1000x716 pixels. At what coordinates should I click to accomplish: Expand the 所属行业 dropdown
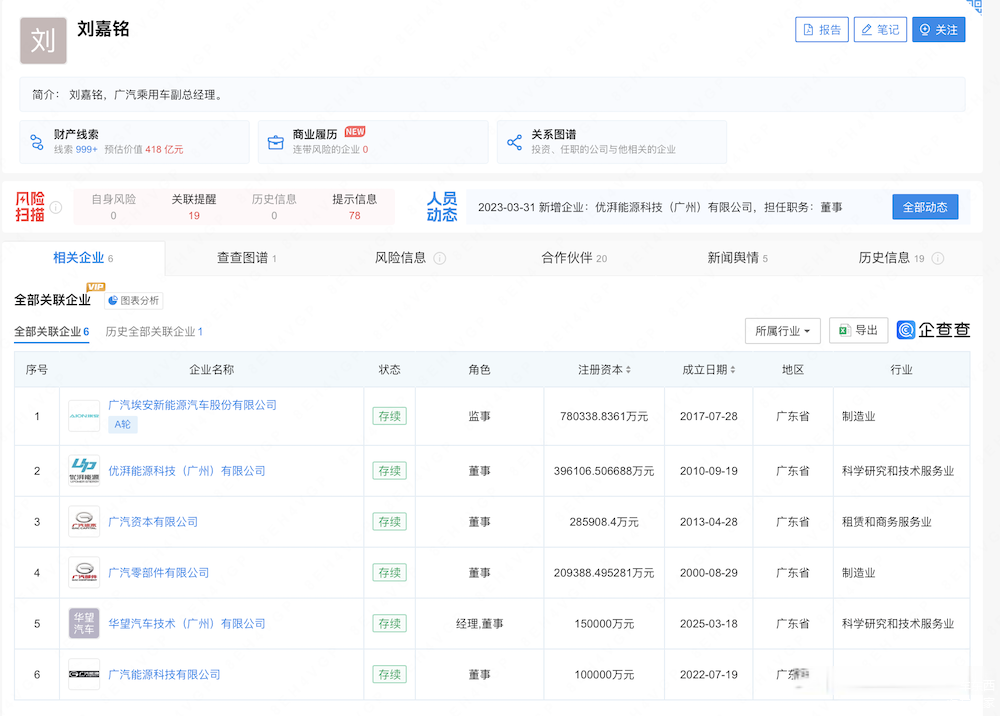782,331
